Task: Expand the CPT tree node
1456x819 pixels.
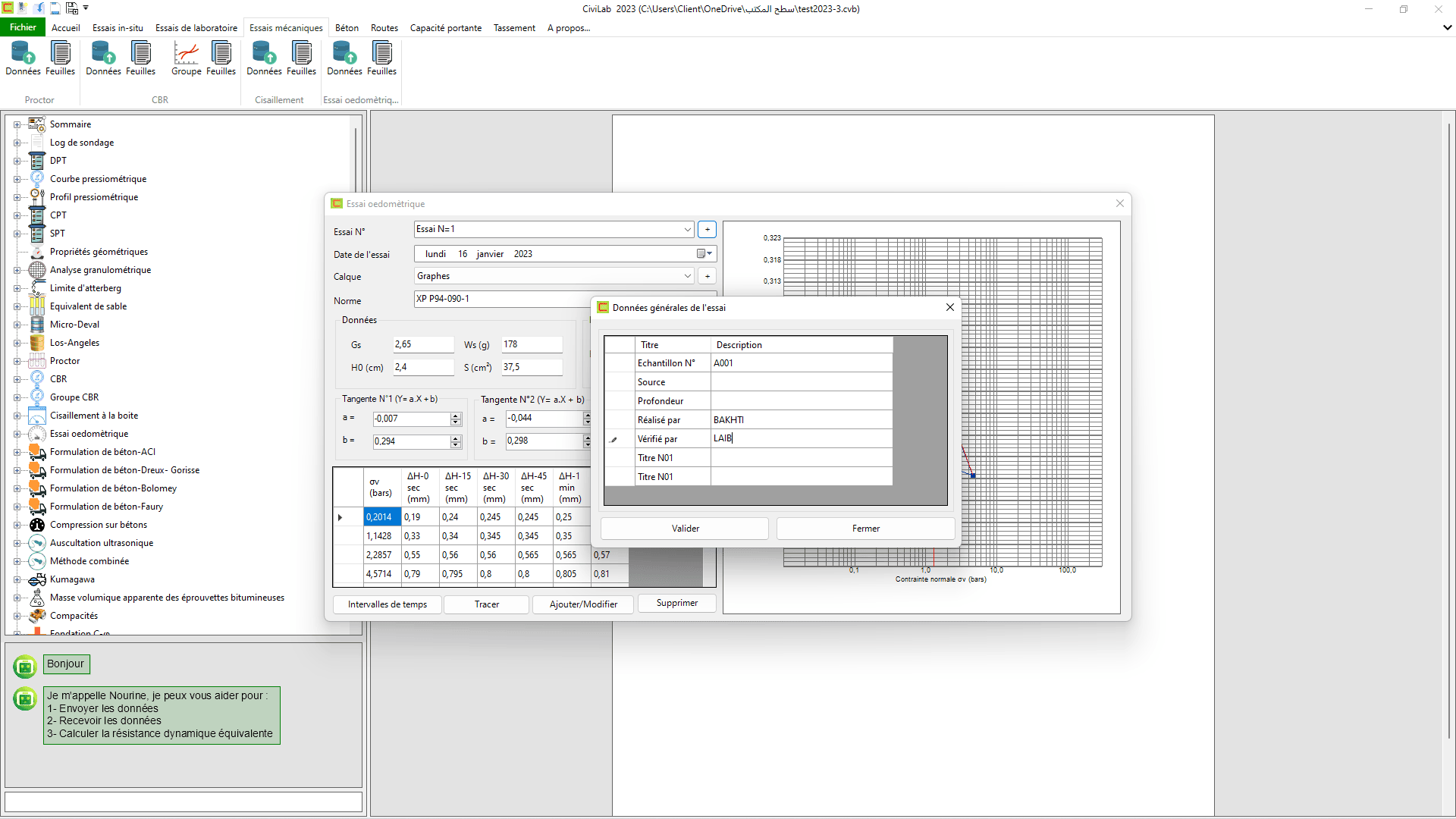Action: (x=17, y=215)
